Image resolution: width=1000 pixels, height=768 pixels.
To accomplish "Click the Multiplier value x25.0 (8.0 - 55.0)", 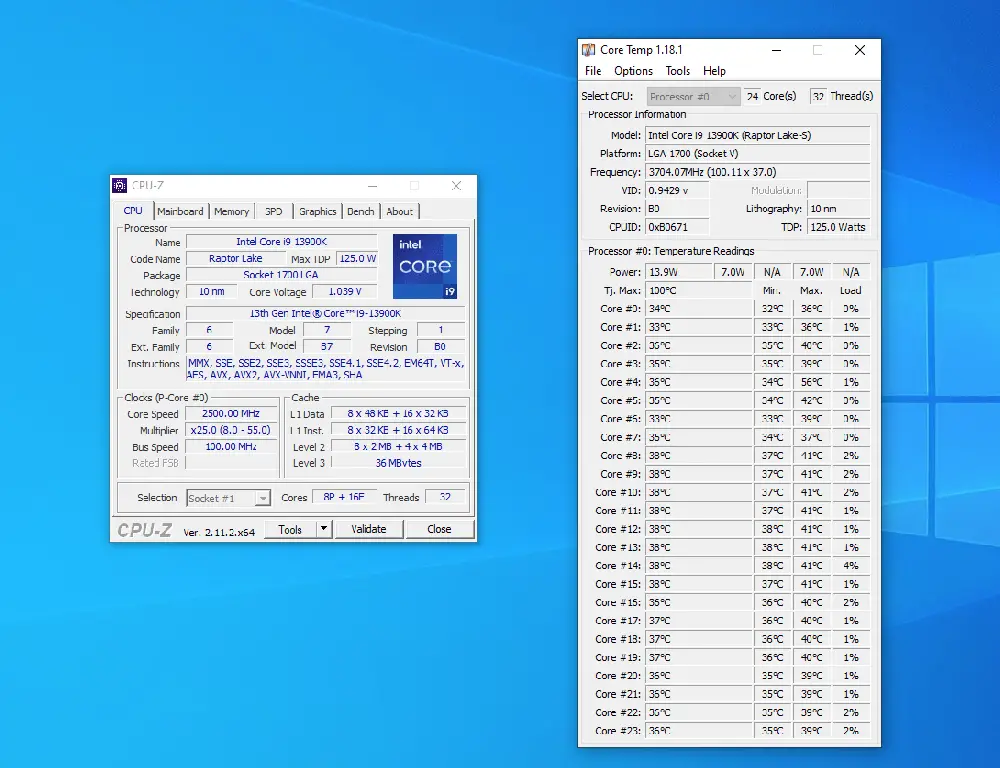I will click(231, 430).
